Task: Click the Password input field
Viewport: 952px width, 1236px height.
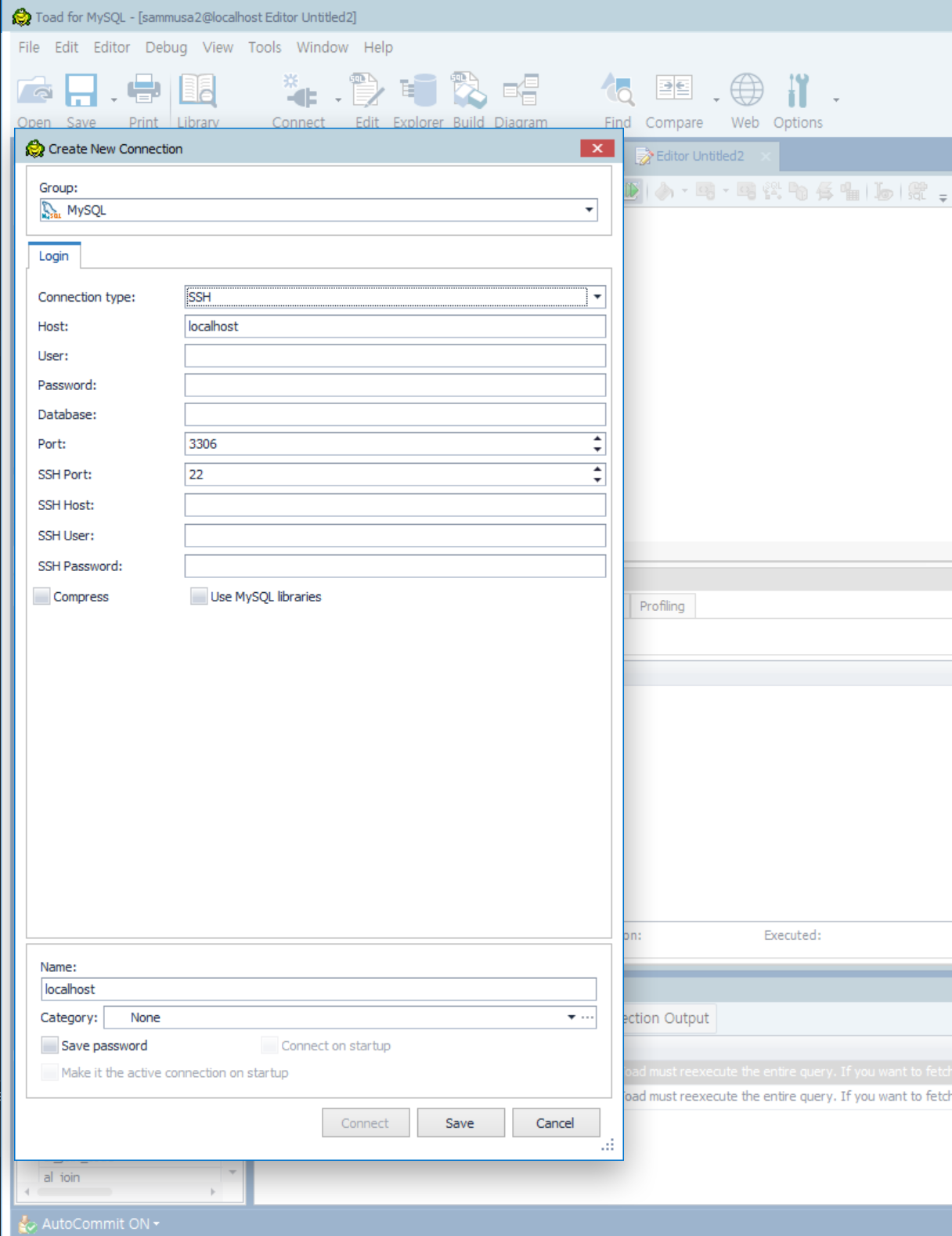Action: (x=395, y=385)
